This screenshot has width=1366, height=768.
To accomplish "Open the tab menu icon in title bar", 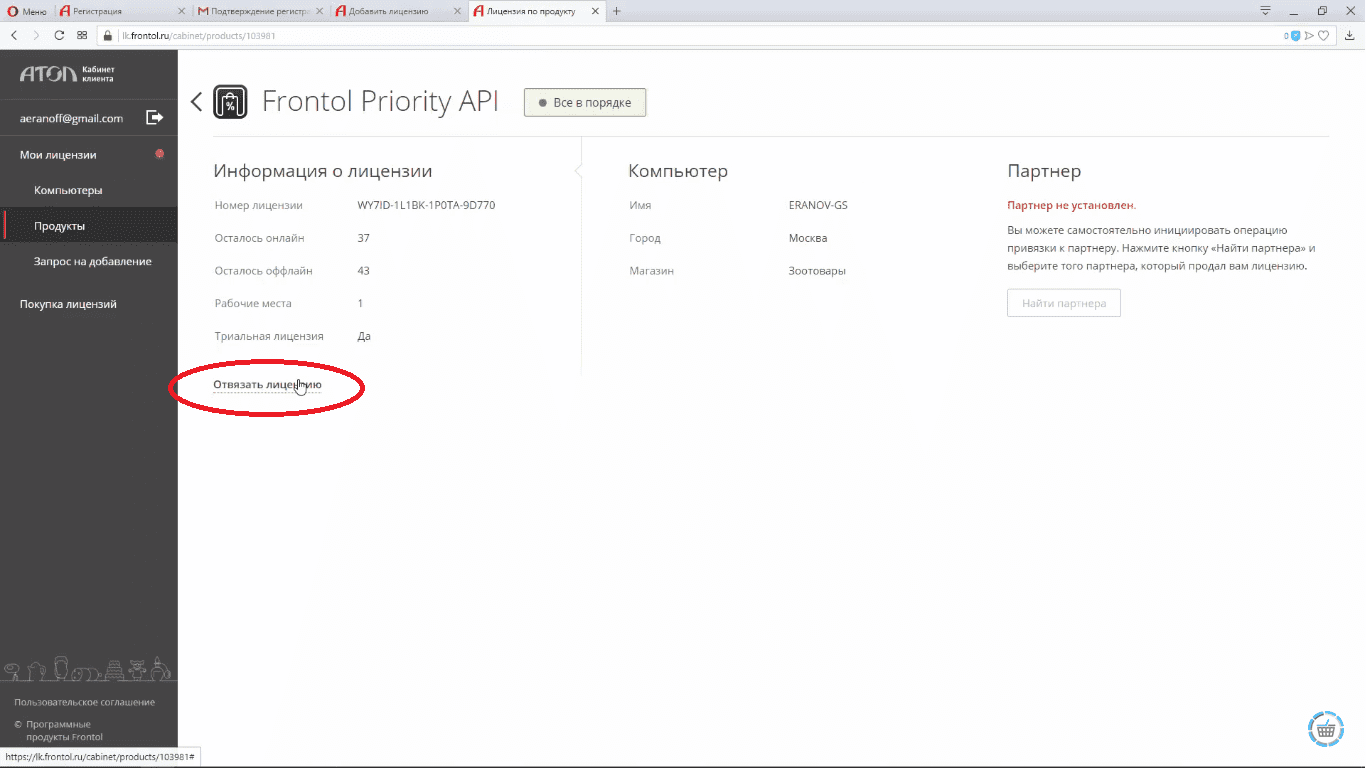I will tap(1265, 11).
